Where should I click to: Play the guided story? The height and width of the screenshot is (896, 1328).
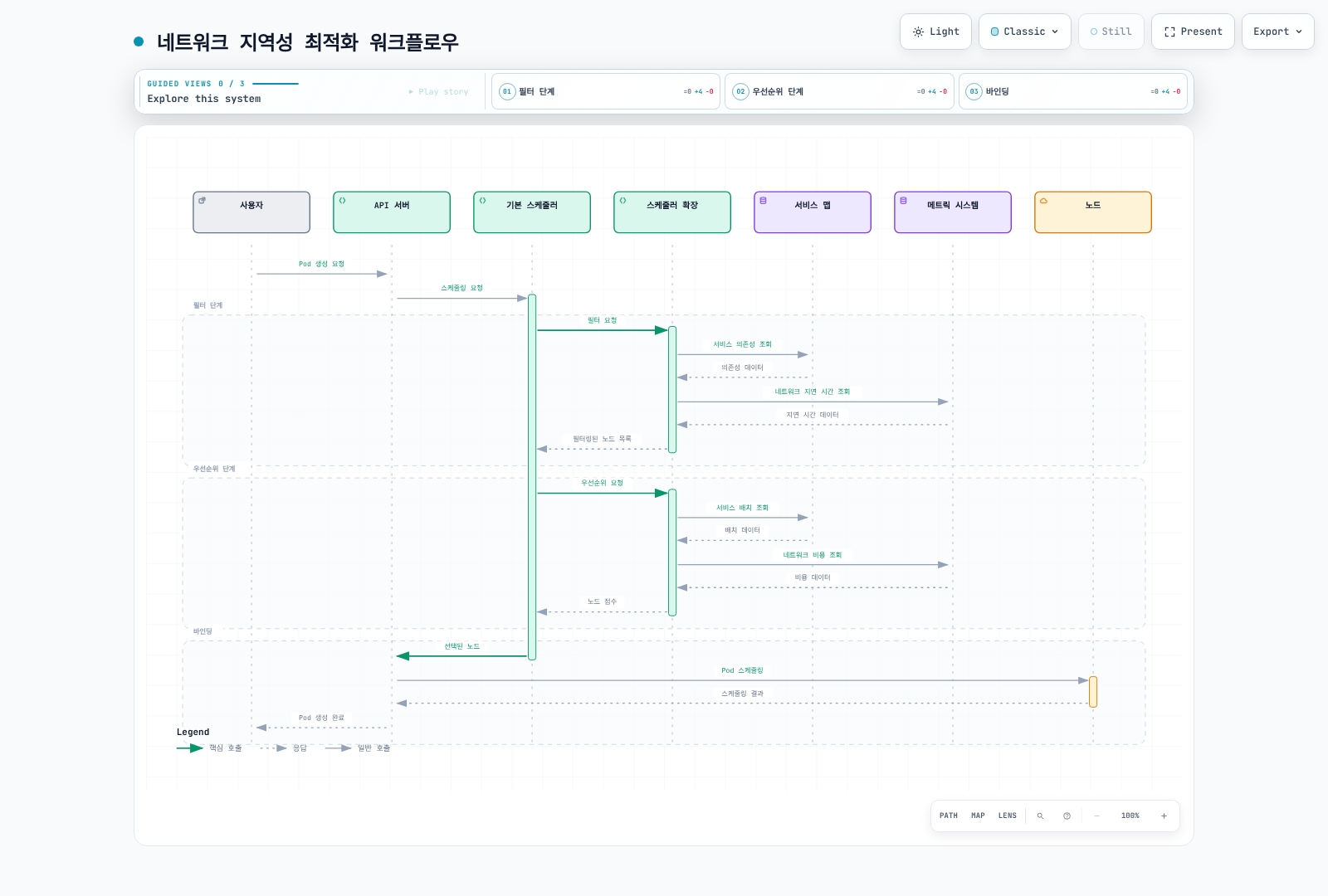tap(438, 92)
